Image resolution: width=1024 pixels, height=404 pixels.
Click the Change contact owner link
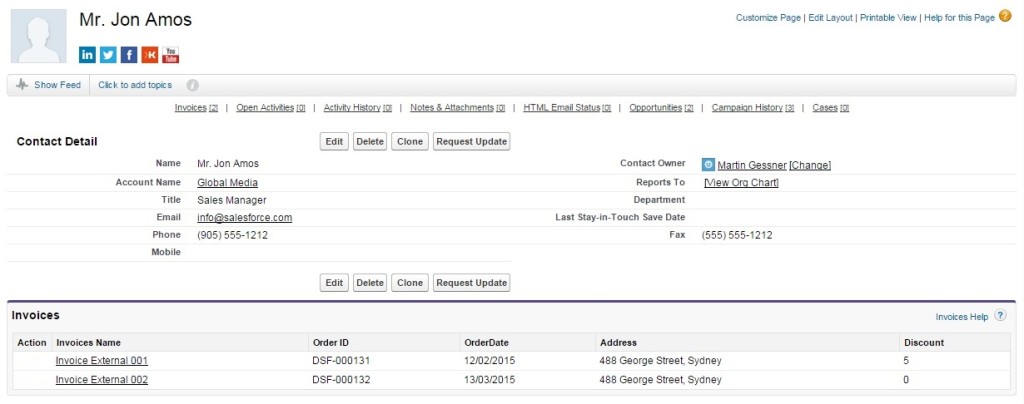click(810, 165)
